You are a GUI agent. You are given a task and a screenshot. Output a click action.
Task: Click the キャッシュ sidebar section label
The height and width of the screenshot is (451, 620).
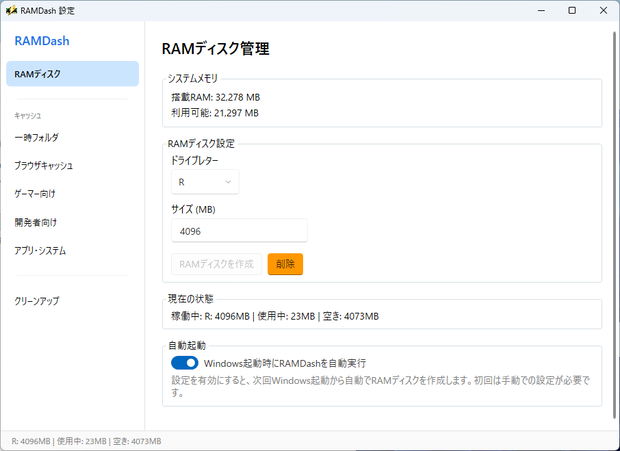point(28,116)
